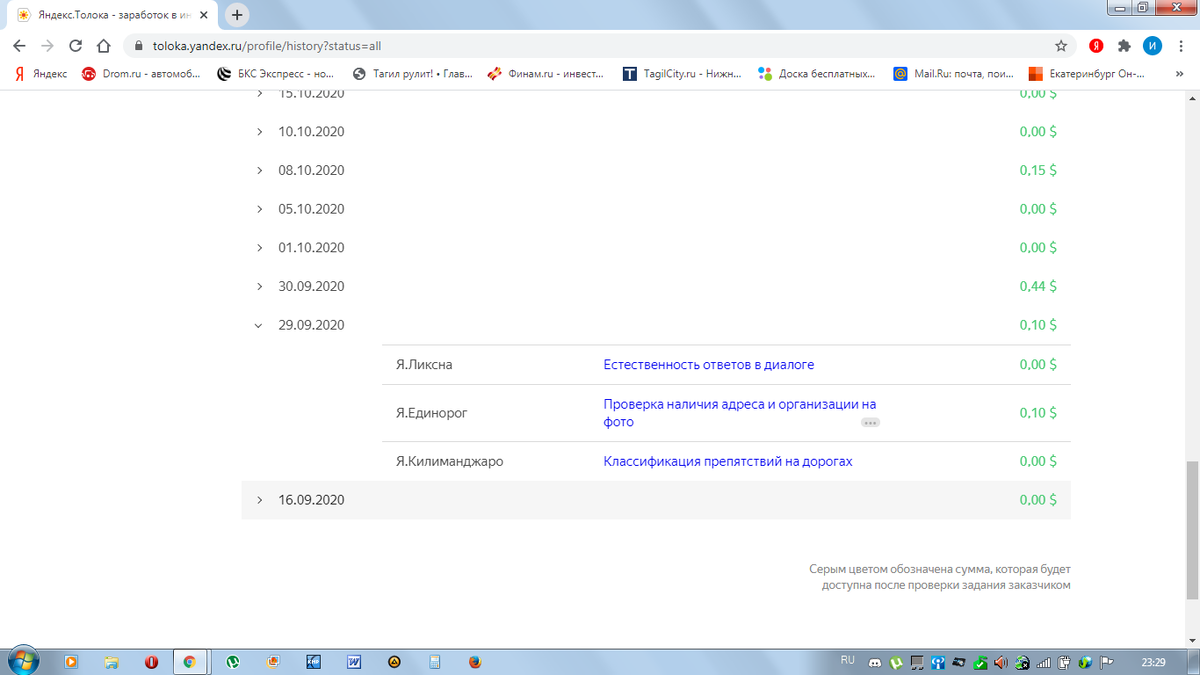
Task: Expand the 16.09.2020 history row
Action: [656, 500]
